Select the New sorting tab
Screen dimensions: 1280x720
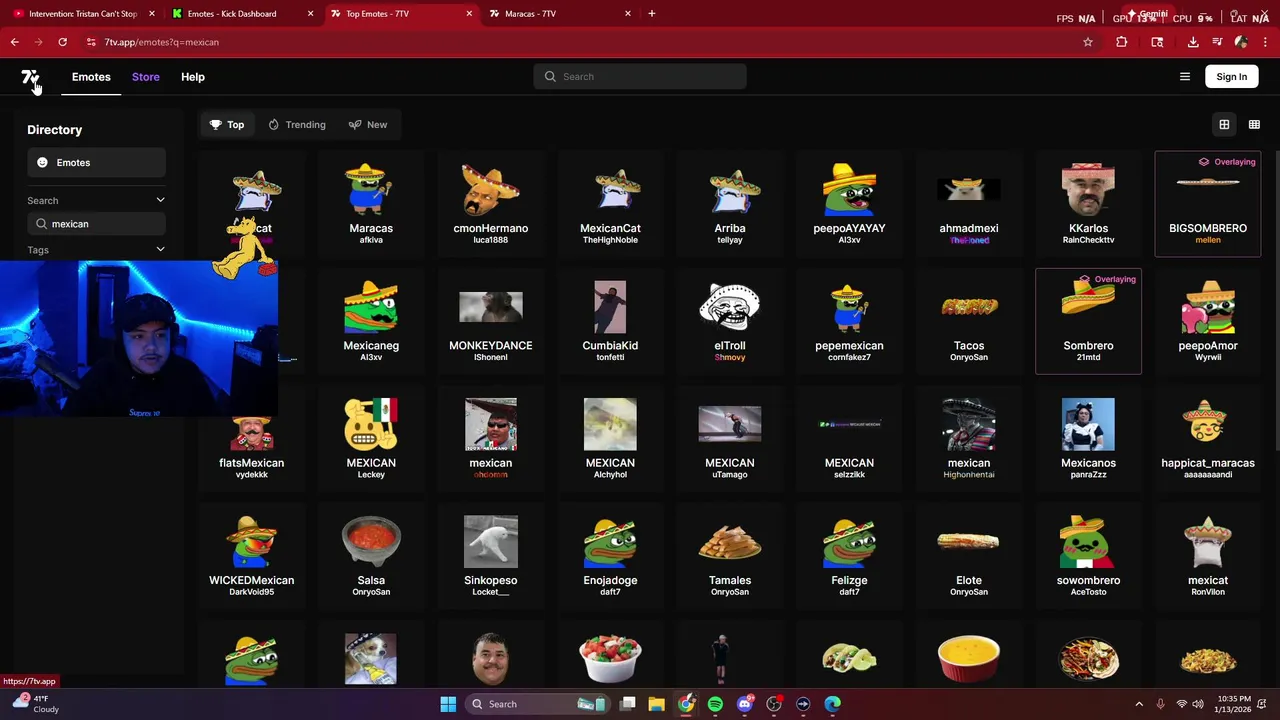tap(368, 125)
